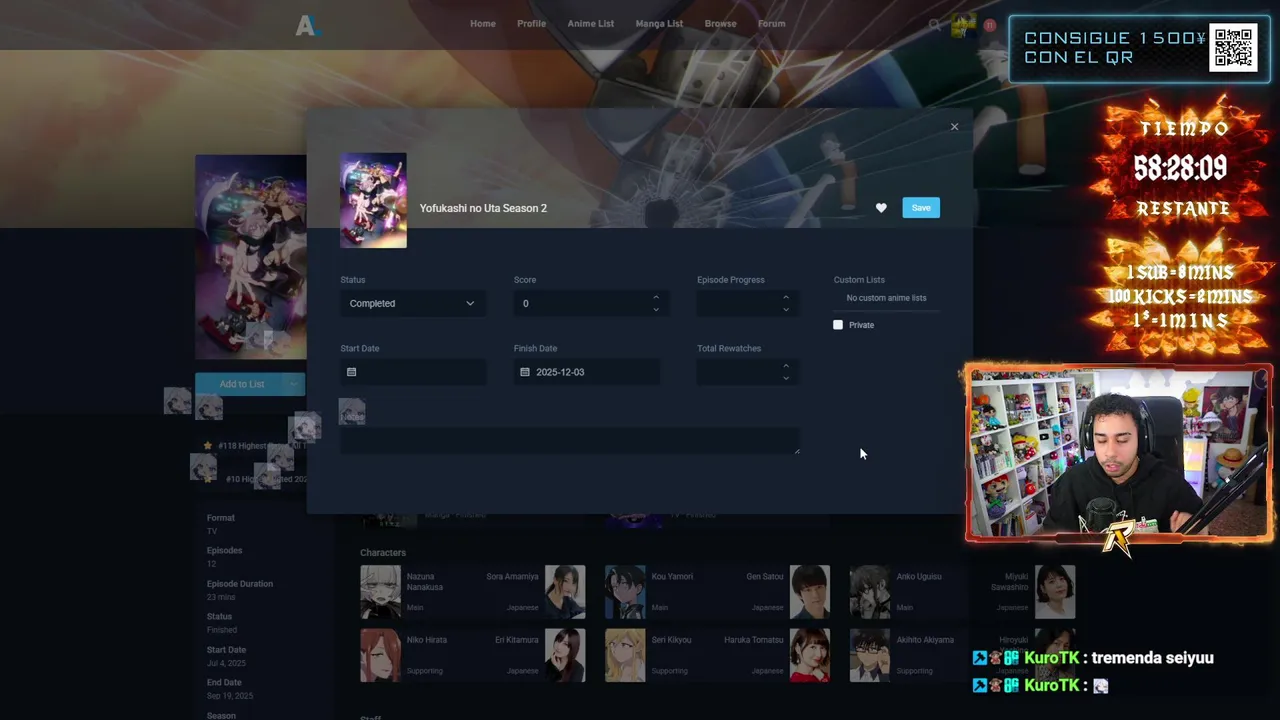This screenshot has width=1280, height=720.
Task: Open voice actor Gen Satou's photo
Action: pos(810,592)
